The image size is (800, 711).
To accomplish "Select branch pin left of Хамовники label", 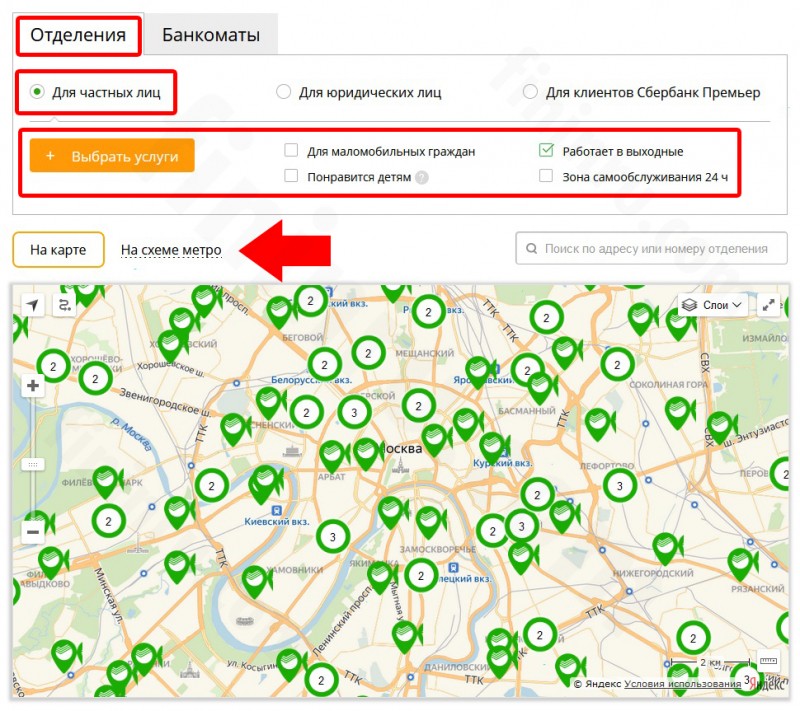I will 255,581.
